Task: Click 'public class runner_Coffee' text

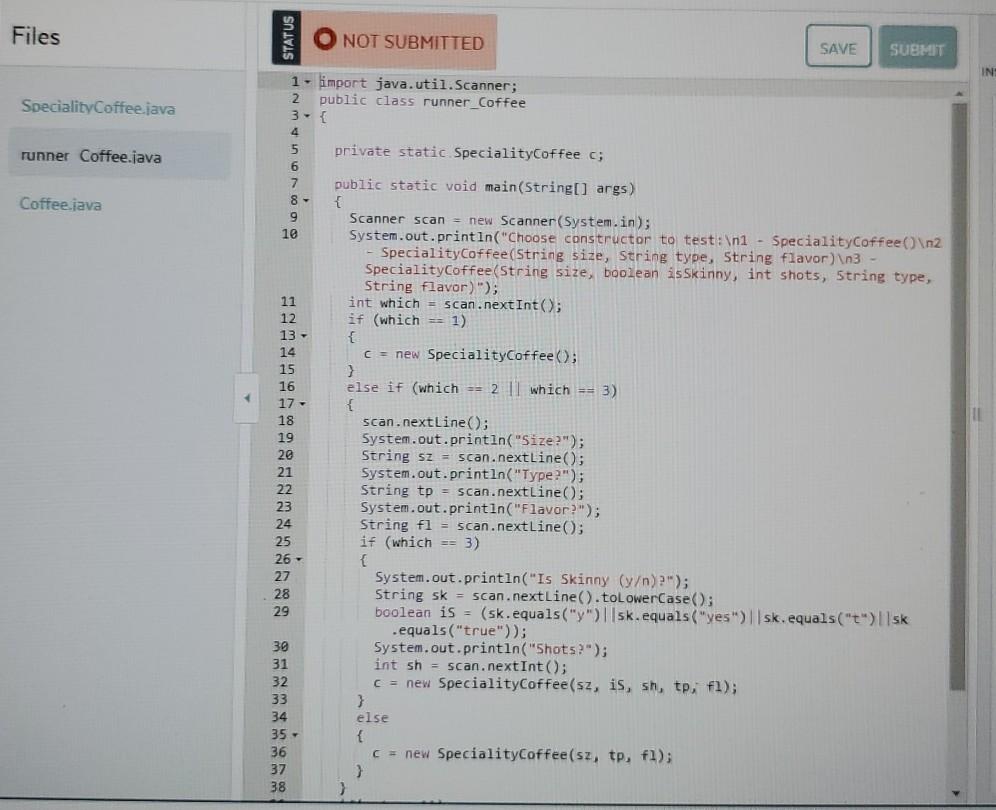Action: [x=422, y=101]
